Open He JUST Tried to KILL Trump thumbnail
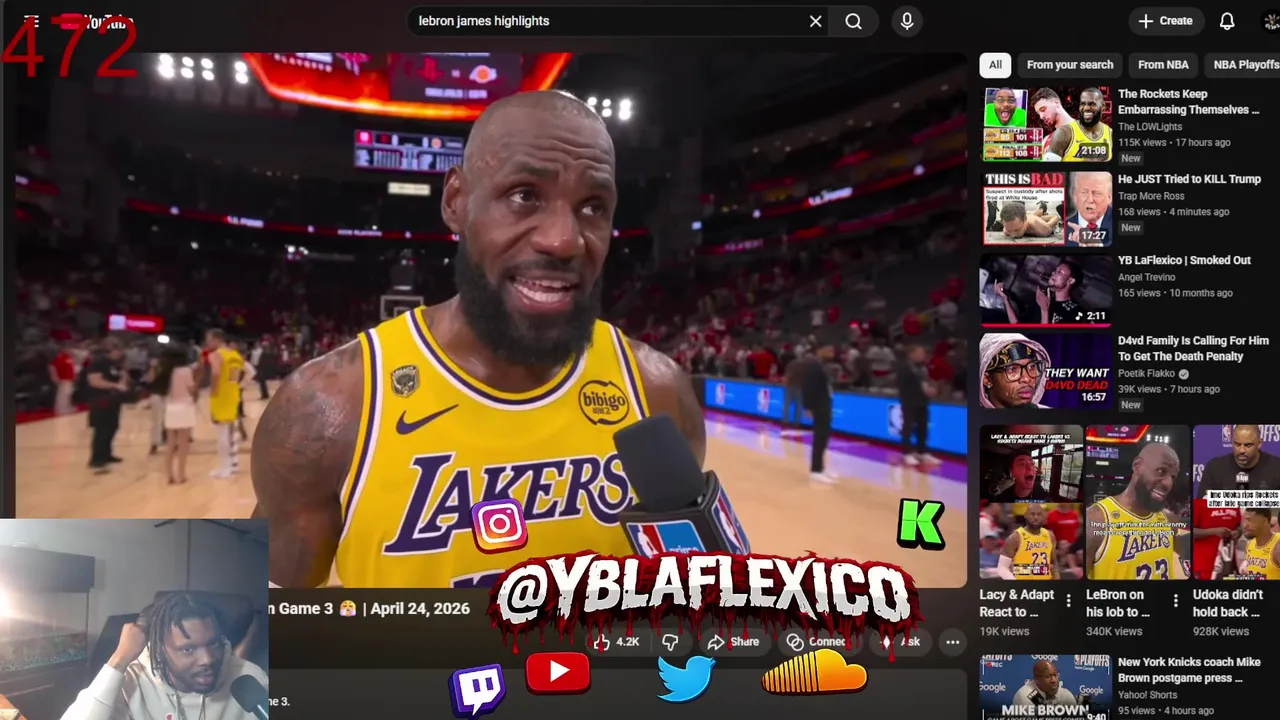The height and width of the screenshot is (720, 1280). (x=1047, y=209)
